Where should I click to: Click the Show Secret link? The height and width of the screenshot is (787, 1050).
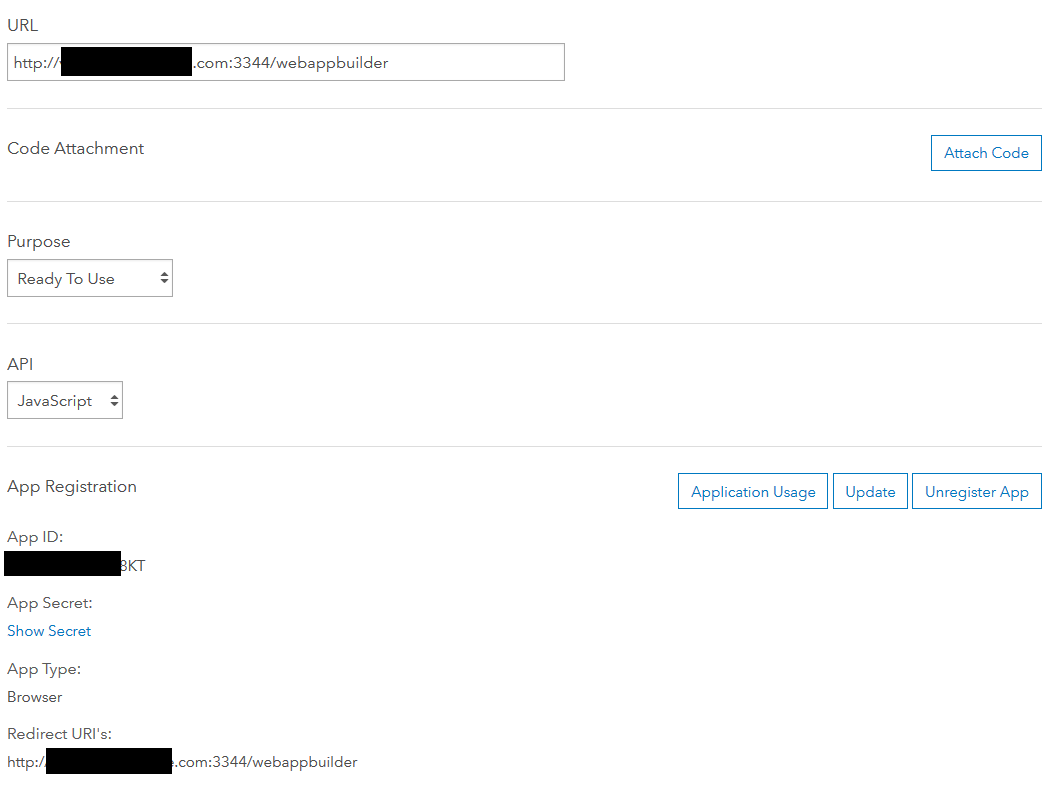coord(49,631)
